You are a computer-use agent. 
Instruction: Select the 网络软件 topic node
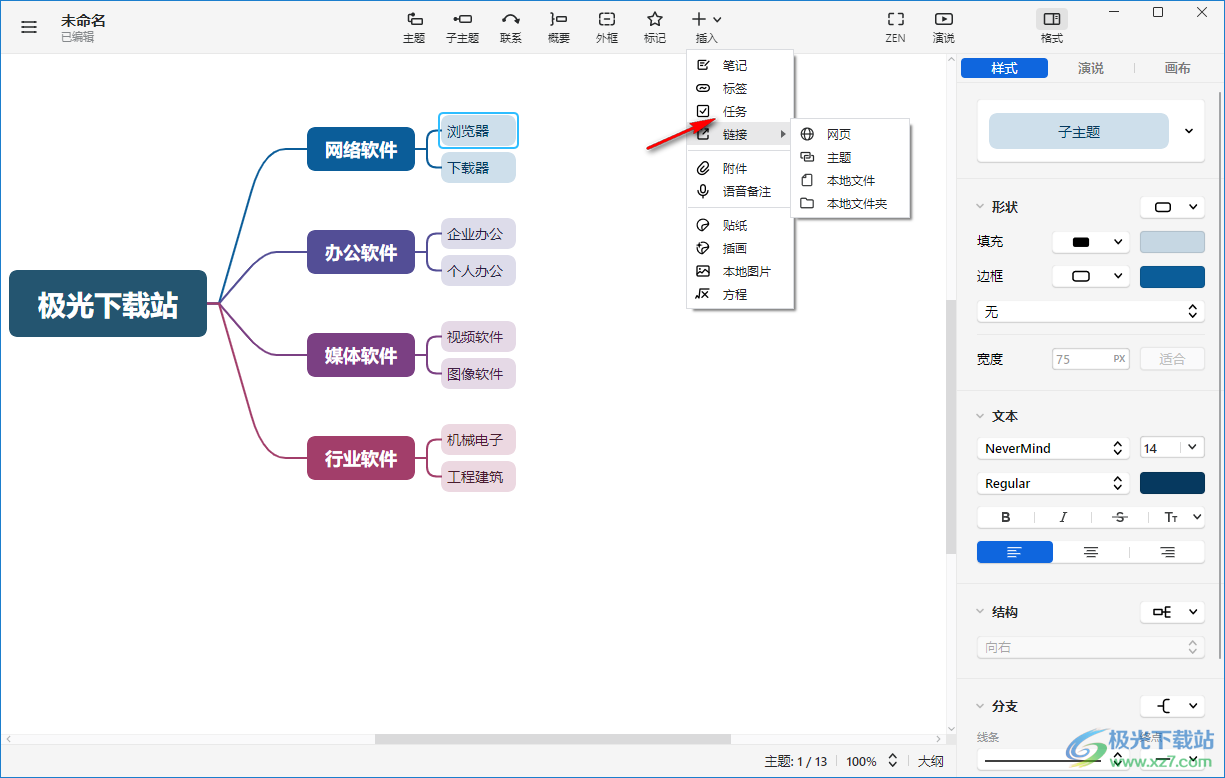(361, 150)
